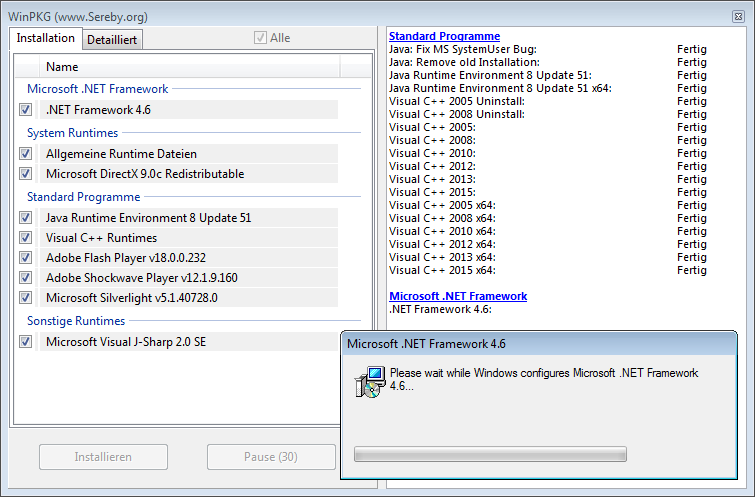Toggle the Alle checkbox
Screen dimensions: 755x497
pos(261,38)
